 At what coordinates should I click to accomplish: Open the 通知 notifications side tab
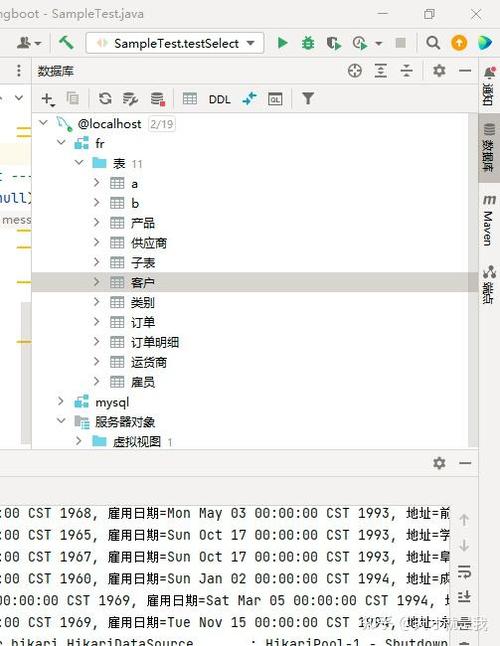pyautogui.click(x=489, y=86)
